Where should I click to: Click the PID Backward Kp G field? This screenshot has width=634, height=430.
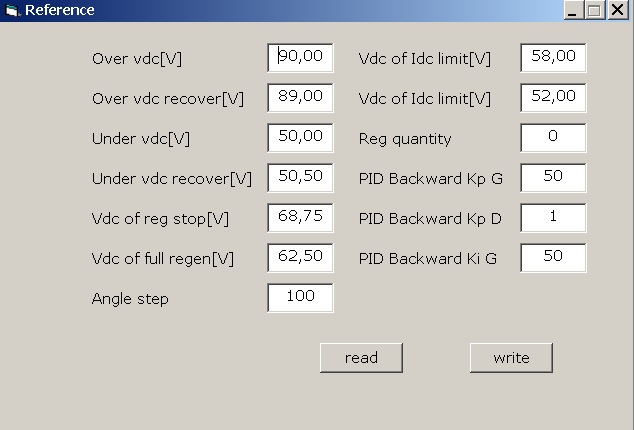553,177
